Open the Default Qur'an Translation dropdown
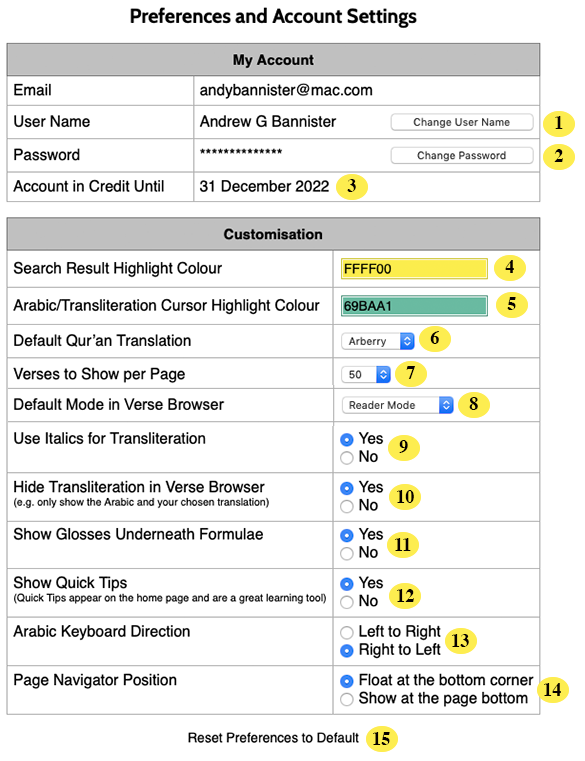Screen dimensions: 585x761 point(378,341)
